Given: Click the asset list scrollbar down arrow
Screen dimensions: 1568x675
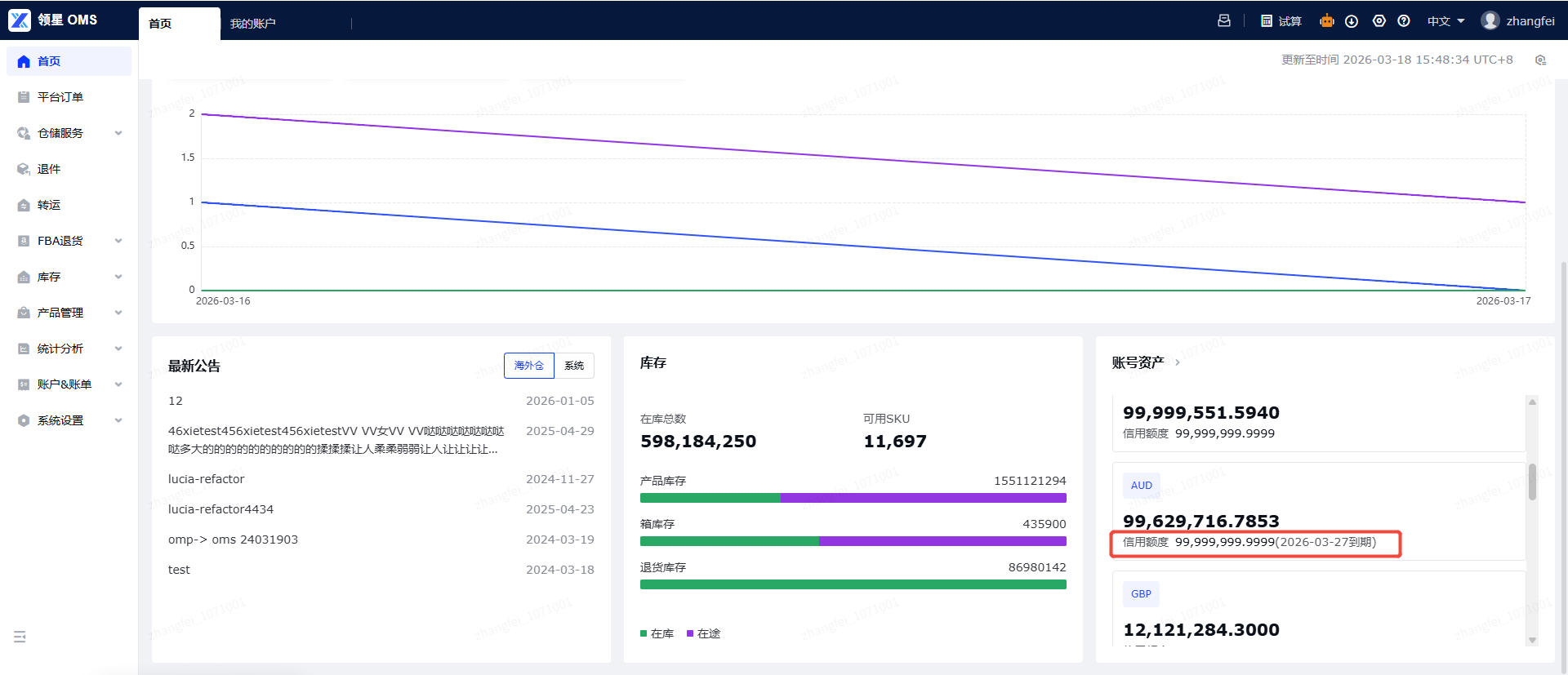Looking at the screenshot, I should pos(1532,641).
